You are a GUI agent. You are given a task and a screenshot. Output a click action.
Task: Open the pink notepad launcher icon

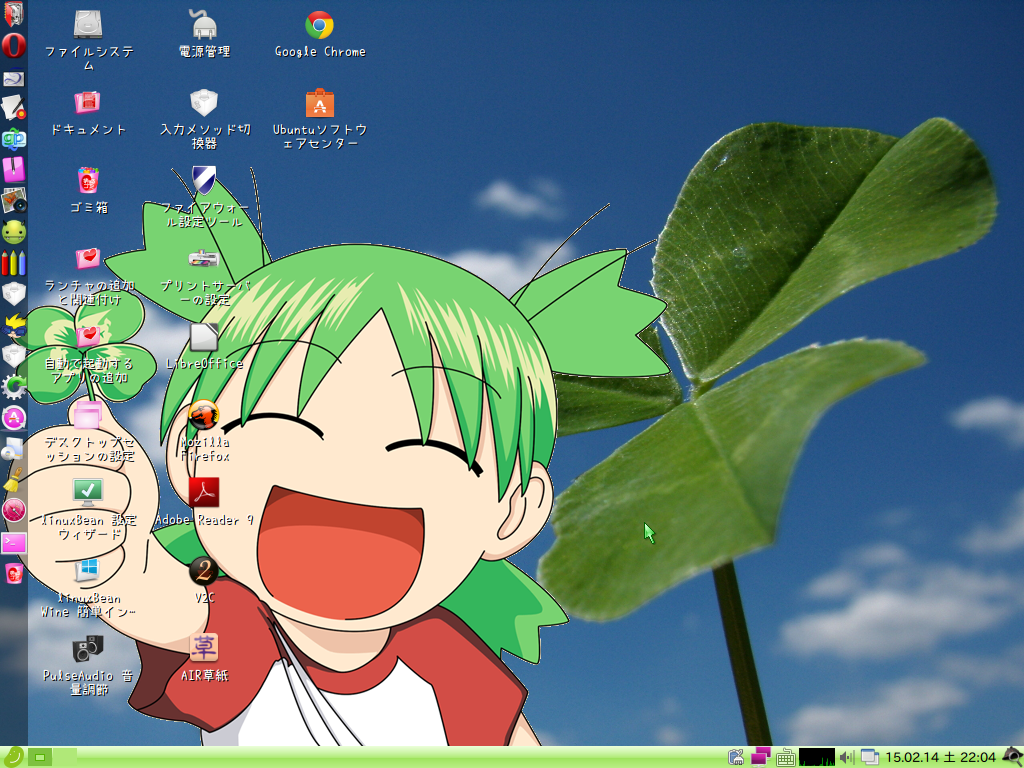coord(14,170)
